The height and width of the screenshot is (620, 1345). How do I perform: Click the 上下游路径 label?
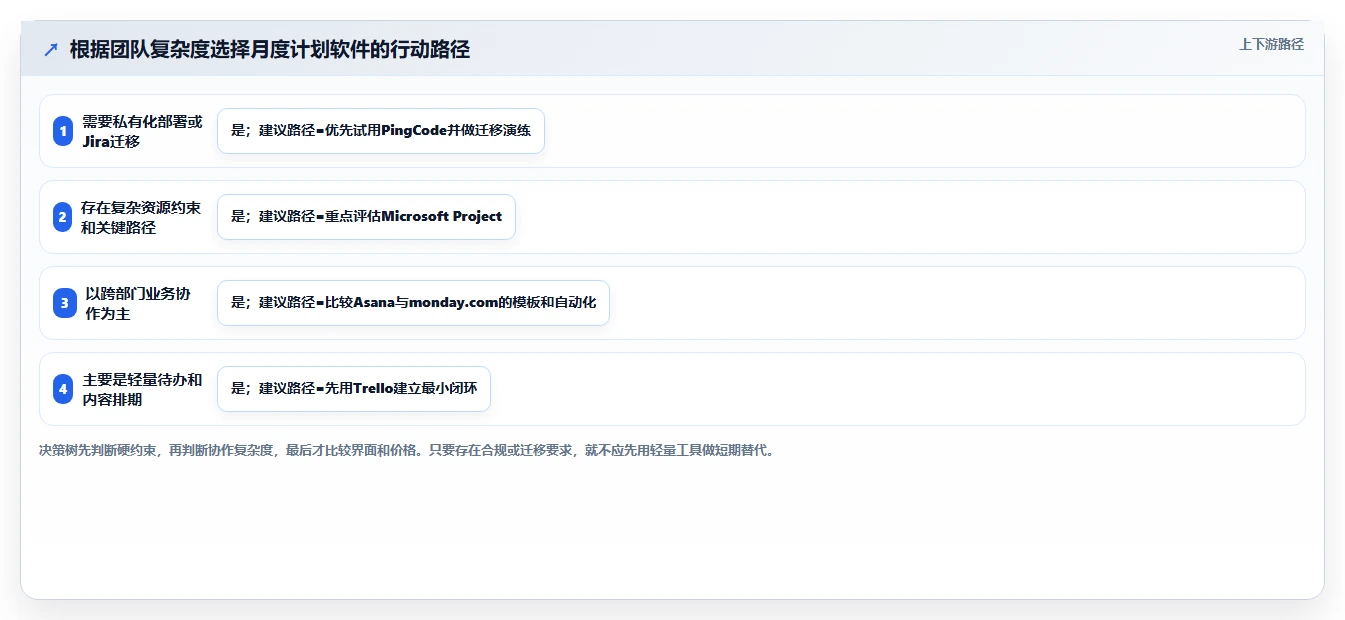pos(1271,44)
